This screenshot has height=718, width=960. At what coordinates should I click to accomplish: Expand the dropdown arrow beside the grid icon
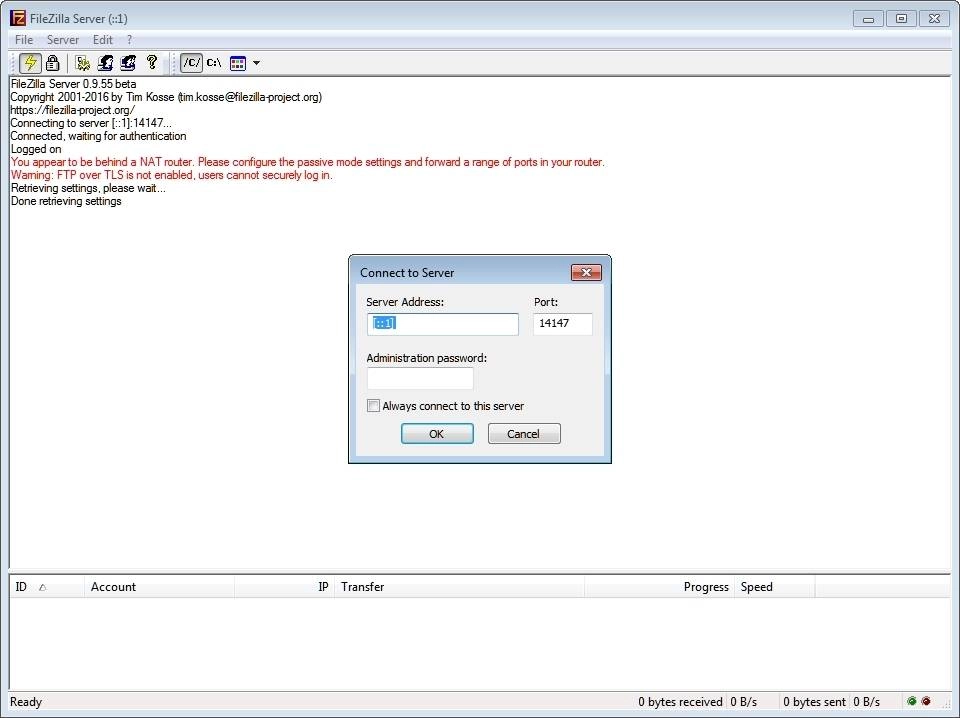(x=257, y=63)
